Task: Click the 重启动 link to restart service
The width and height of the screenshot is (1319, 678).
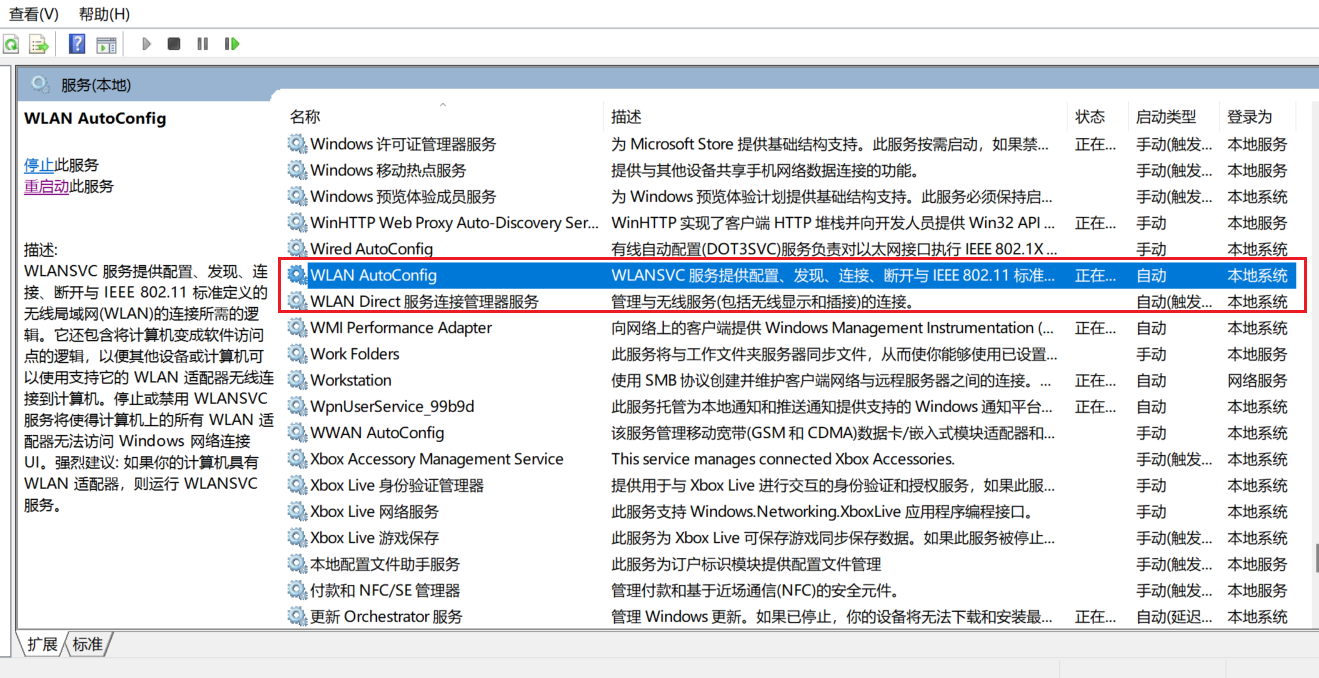Action: click(46, 186)
